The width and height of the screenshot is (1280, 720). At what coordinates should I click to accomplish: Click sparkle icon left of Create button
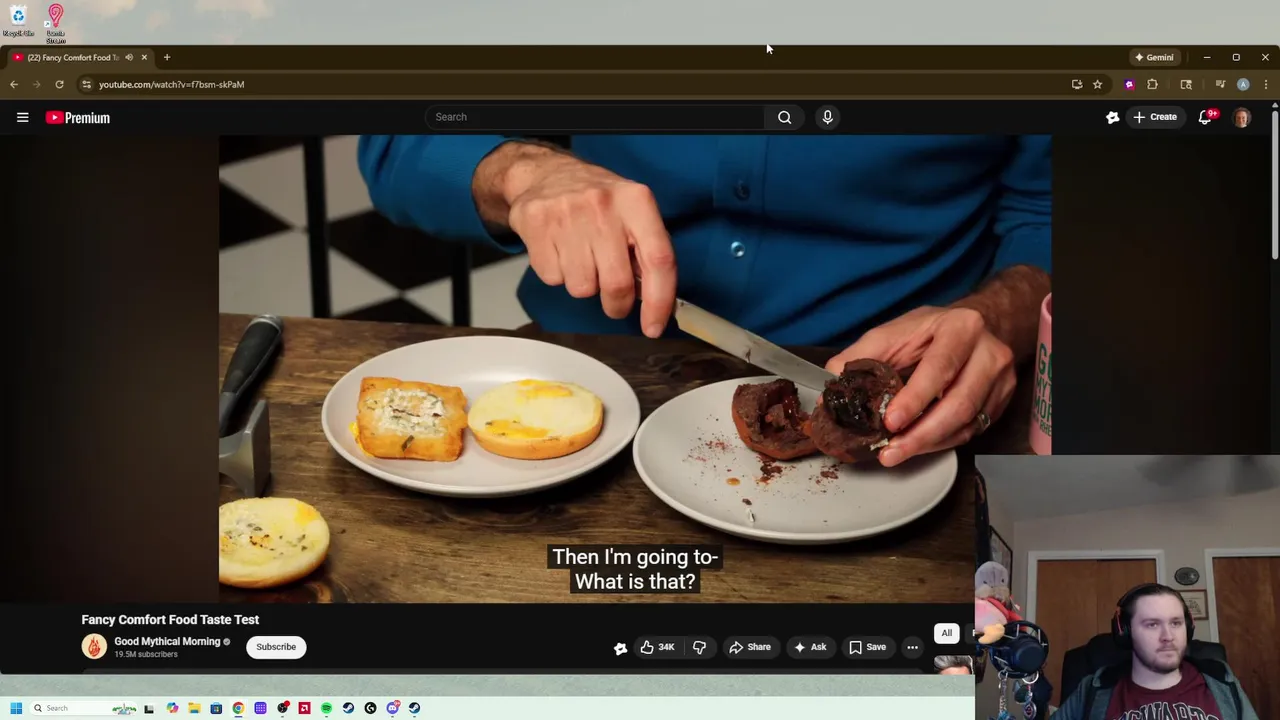tap(1112, 117)
